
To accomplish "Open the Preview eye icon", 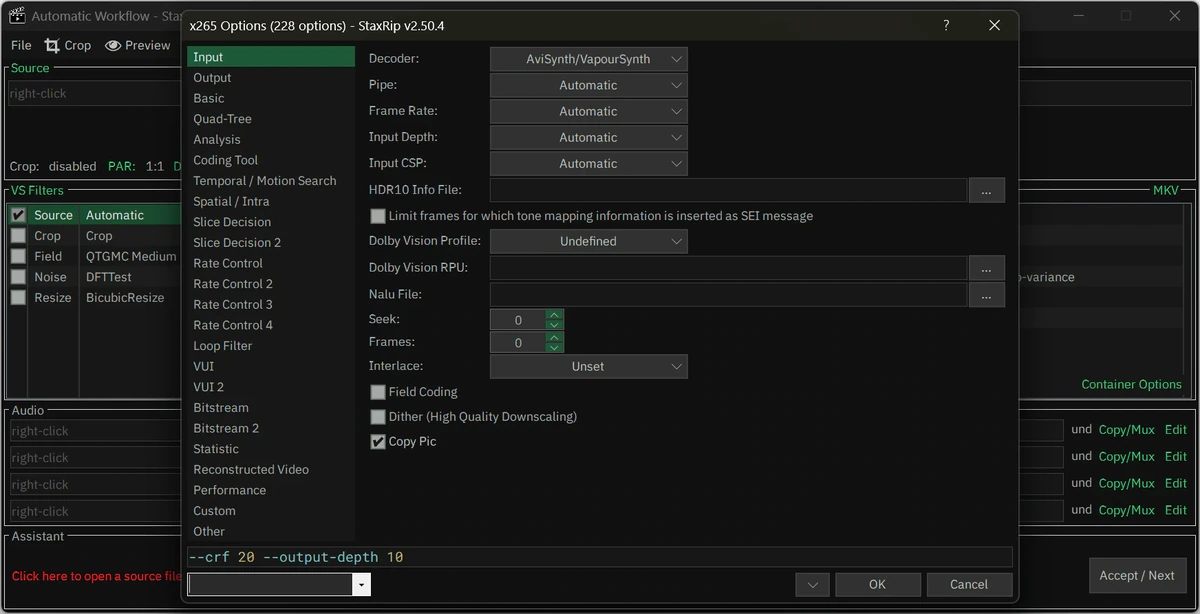I will (x=113, y=45).
